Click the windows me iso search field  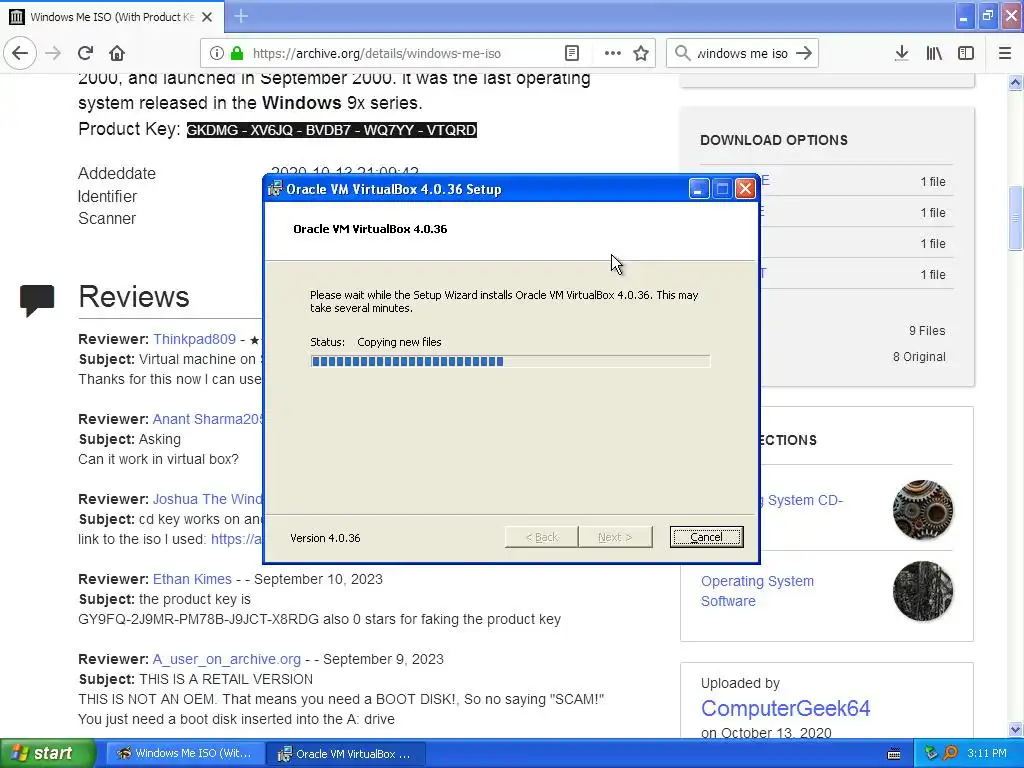tap(742, 54)
